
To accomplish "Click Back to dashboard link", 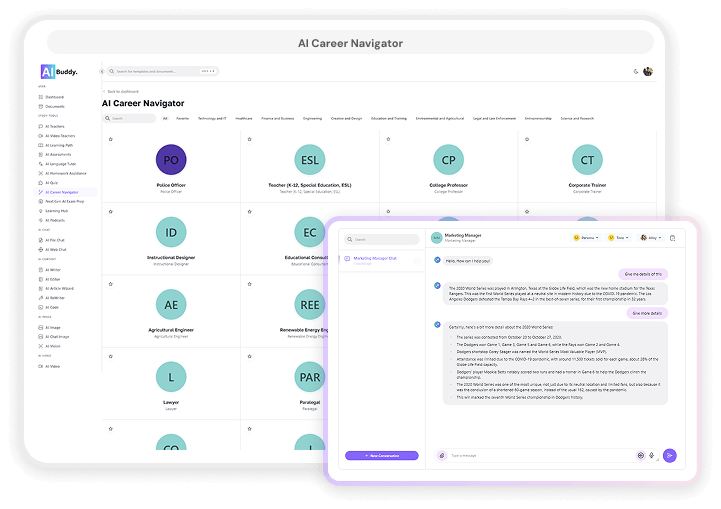I will tap(121, 92).
